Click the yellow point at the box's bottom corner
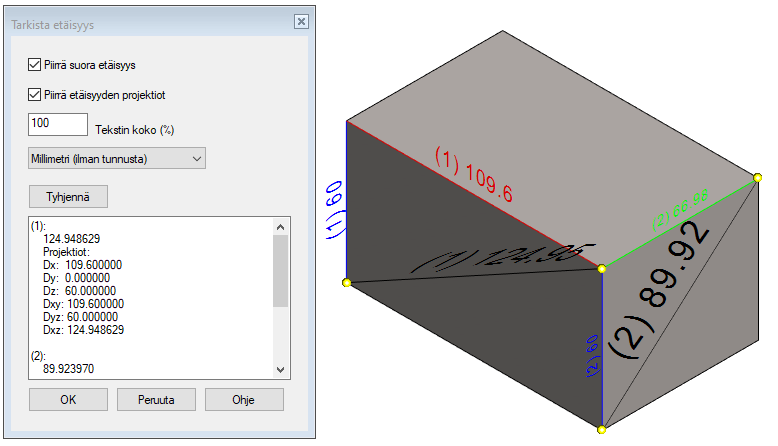 coord(602,430)
